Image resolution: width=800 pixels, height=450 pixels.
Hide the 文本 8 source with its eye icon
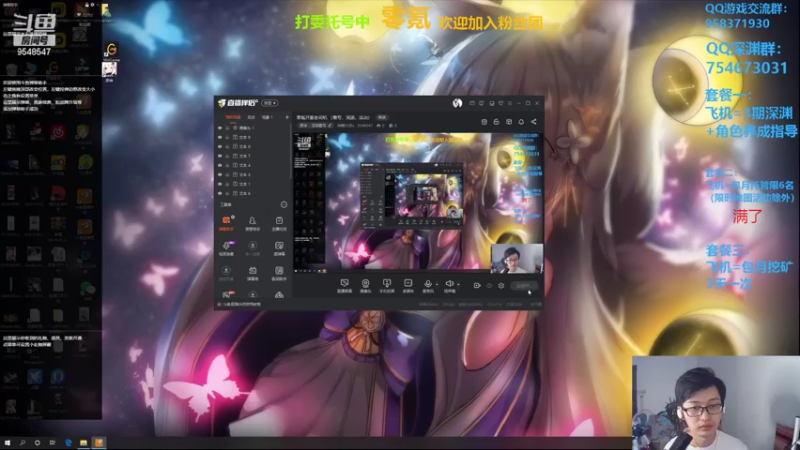point(220,146)
